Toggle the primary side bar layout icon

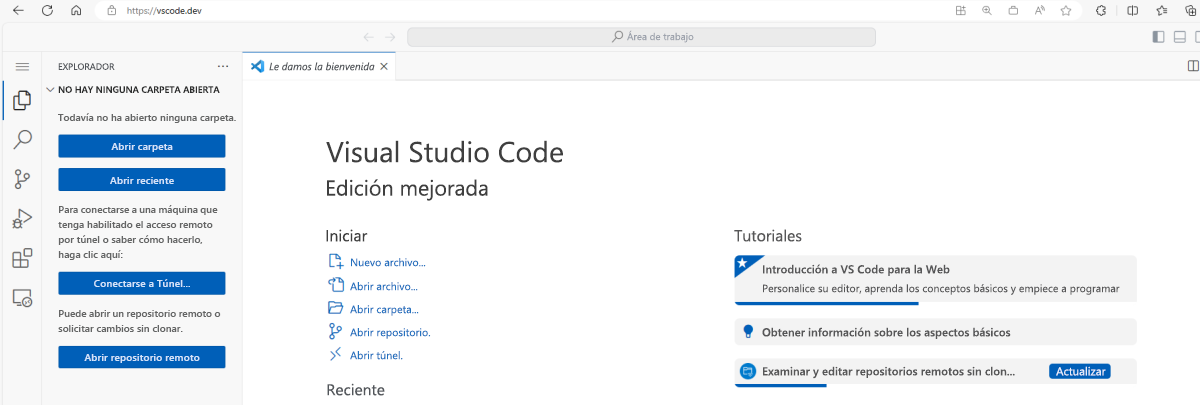pos(1158,37)
